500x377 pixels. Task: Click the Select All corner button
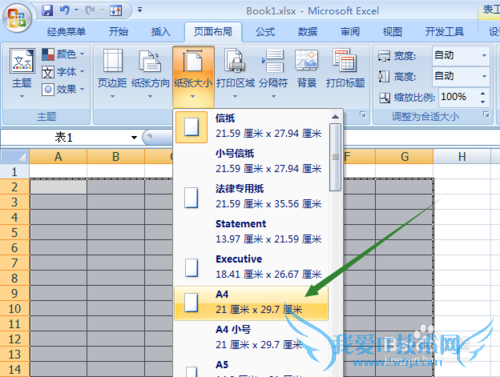[15, 156]
